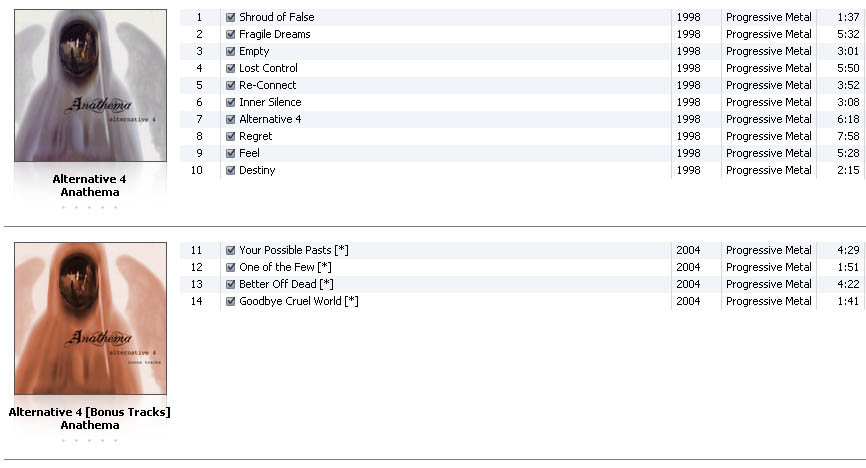Select Anathema artist name under first album
866x468 pixels.
point(89,192)
